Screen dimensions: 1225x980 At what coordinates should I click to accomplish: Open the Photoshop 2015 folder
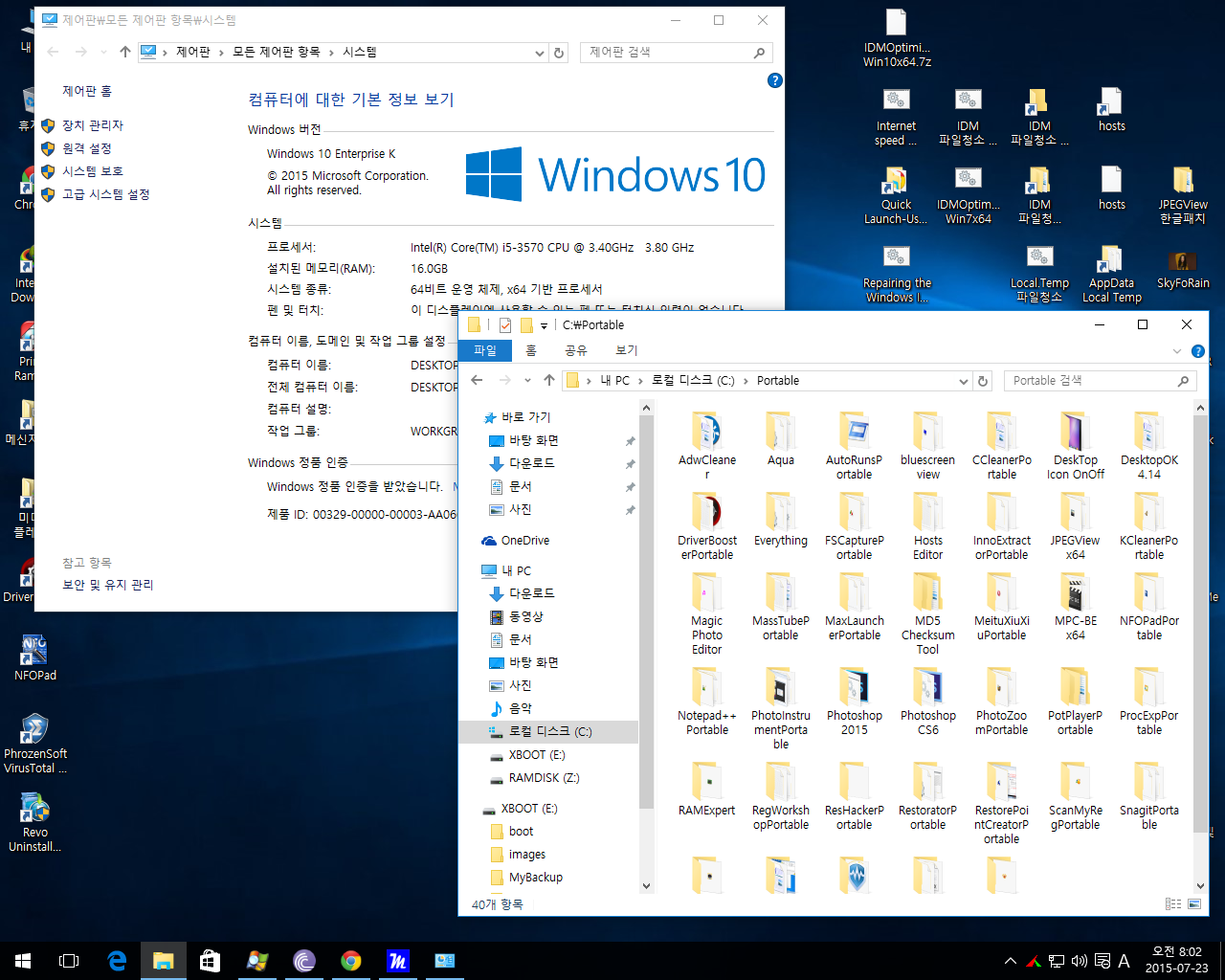[x=854, y=702]
